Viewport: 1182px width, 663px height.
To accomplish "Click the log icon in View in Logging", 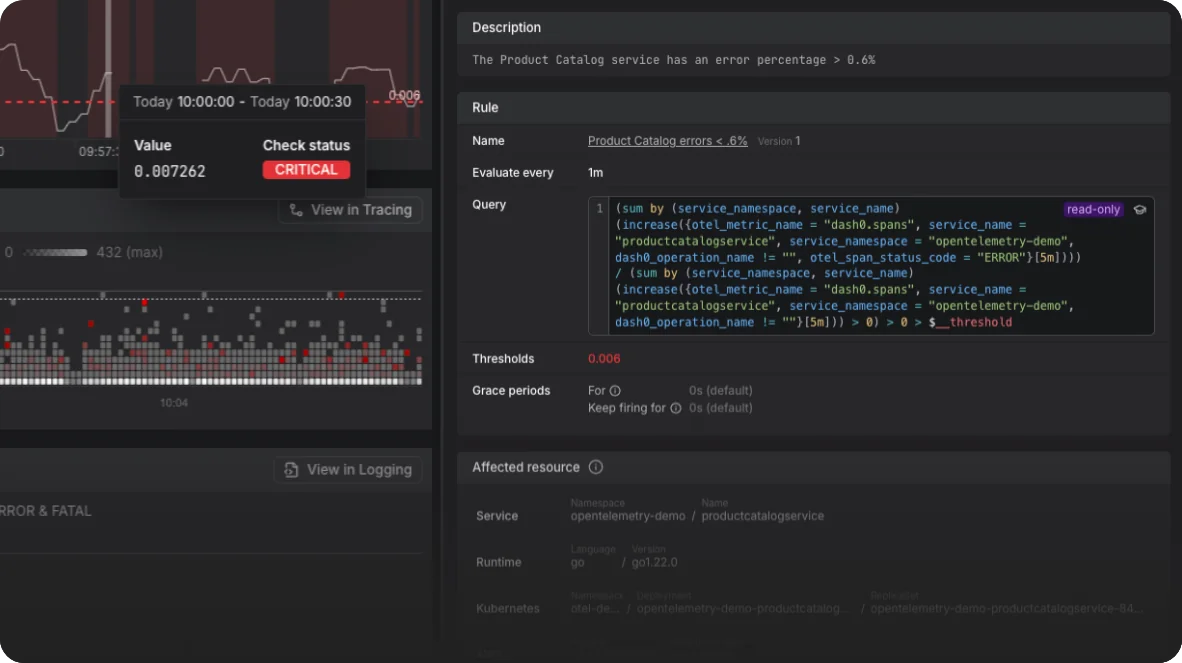I will click(x=291, y=469).
